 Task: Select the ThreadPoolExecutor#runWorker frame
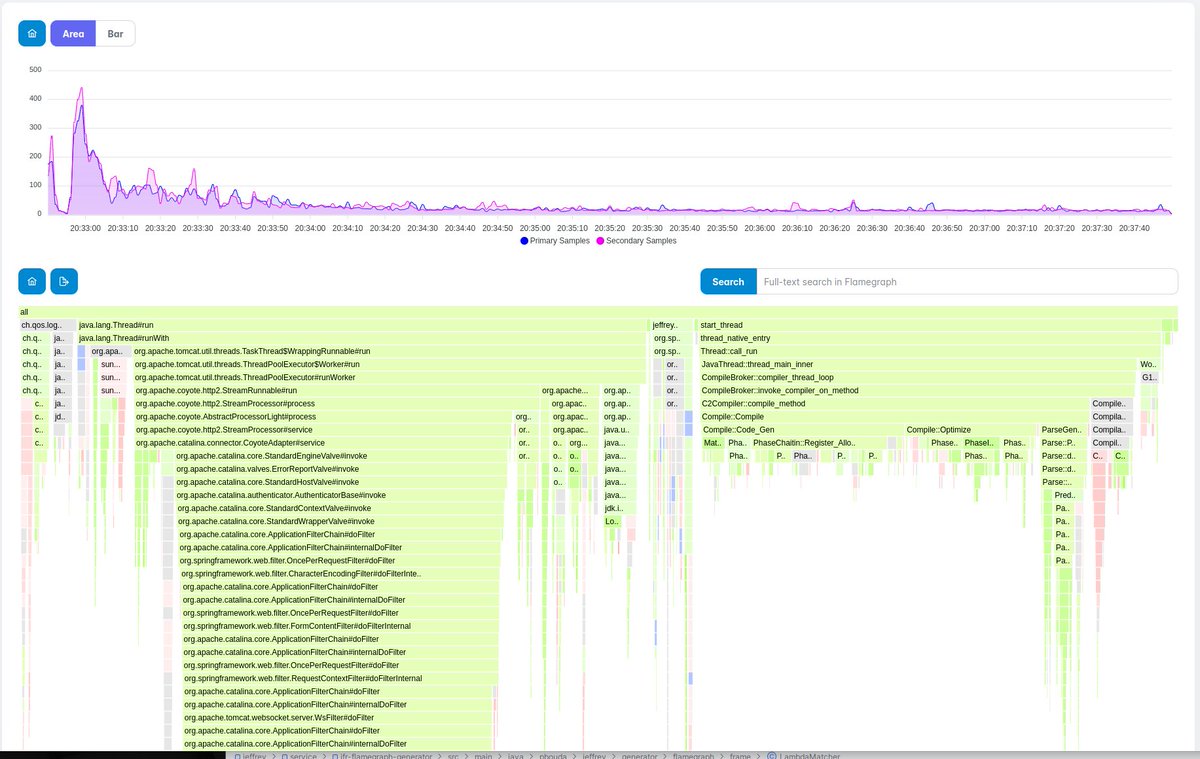point(389,377)
